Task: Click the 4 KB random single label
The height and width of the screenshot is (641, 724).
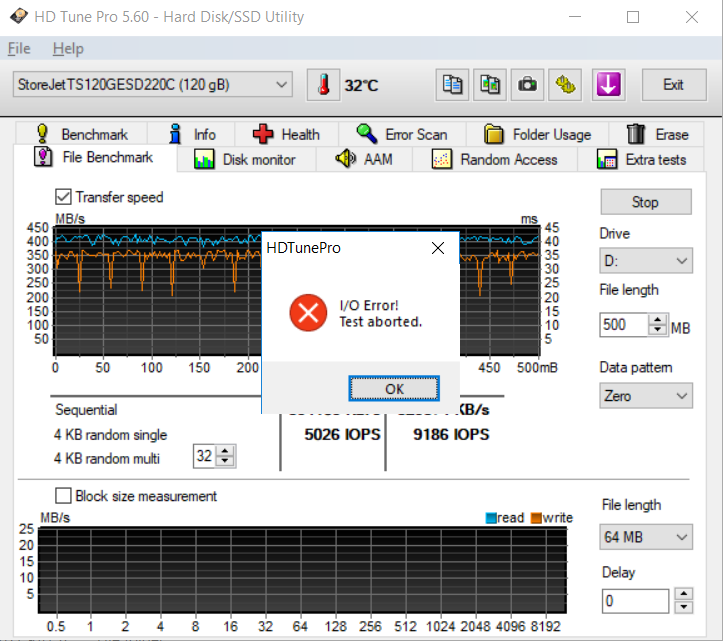Action: 110,435
